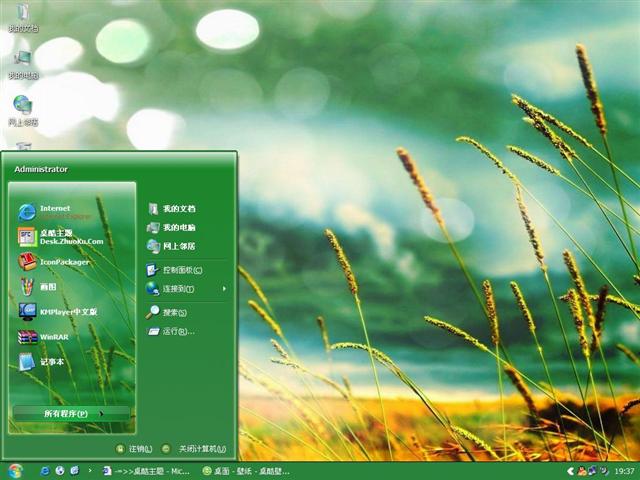Select the 我的文档 desktop icon

pyautogui.click(x=23, y=18)
